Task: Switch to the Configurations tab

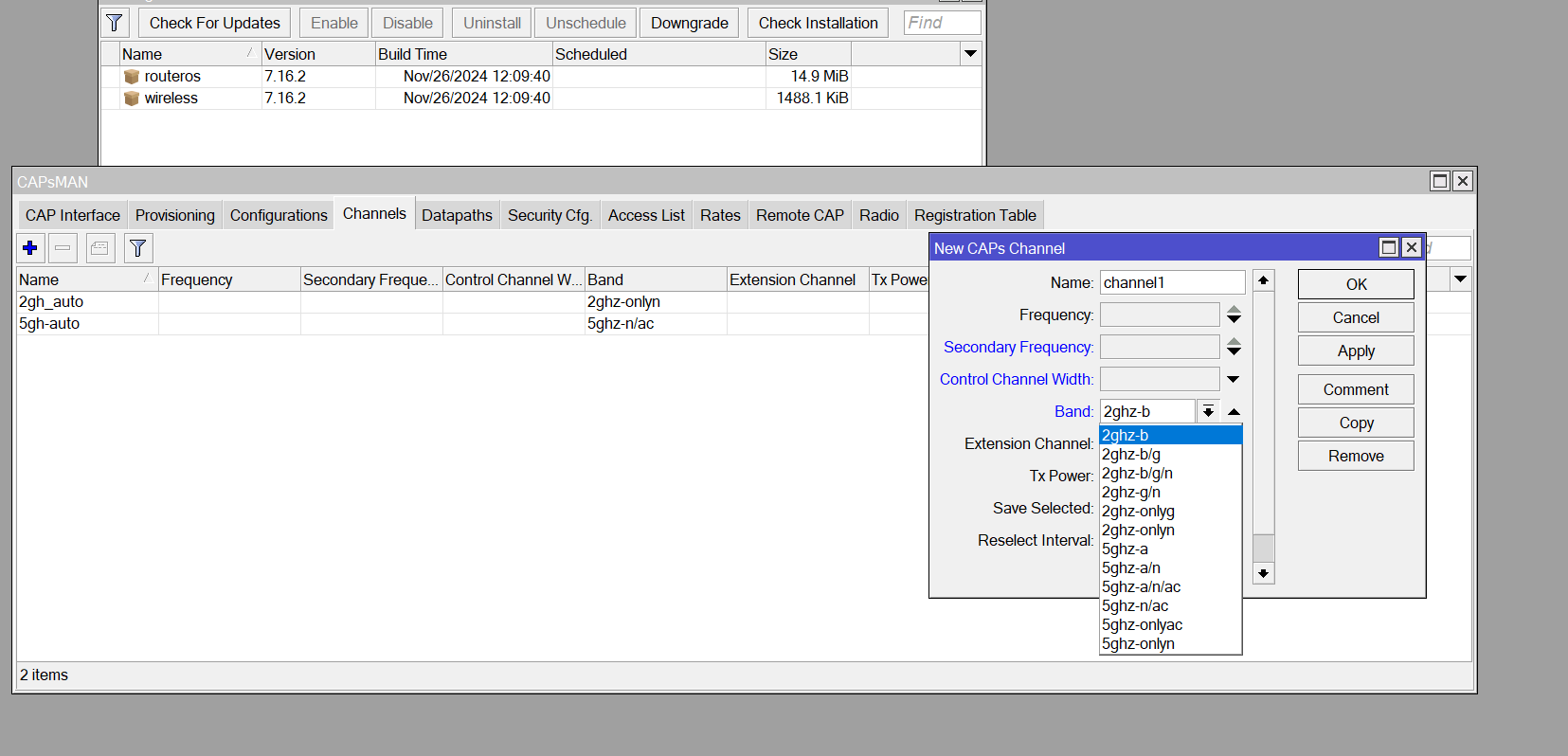Action: pyautogui.click(x=279, y=215)
